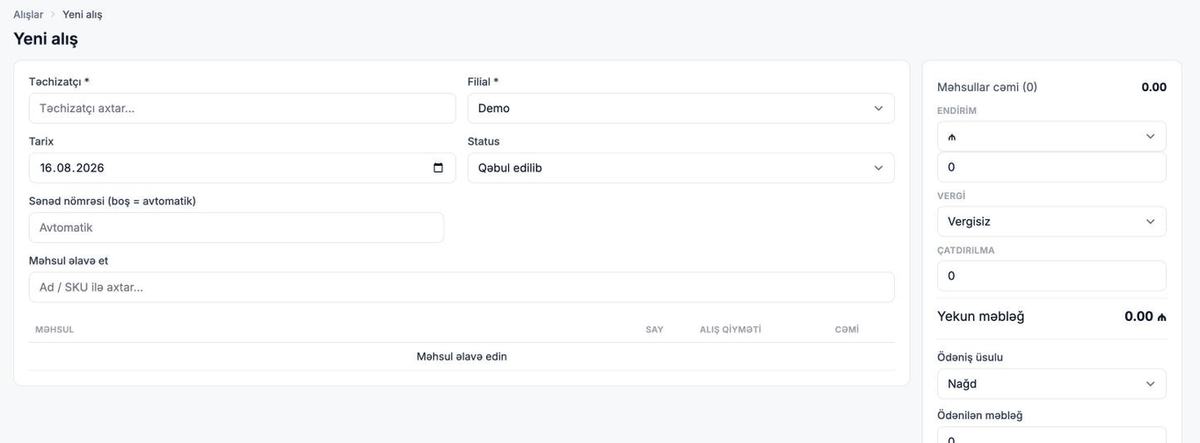
Task: Click the Sənəd nömrəsi Avtomatik input
Action: click(x=236, y=227)
